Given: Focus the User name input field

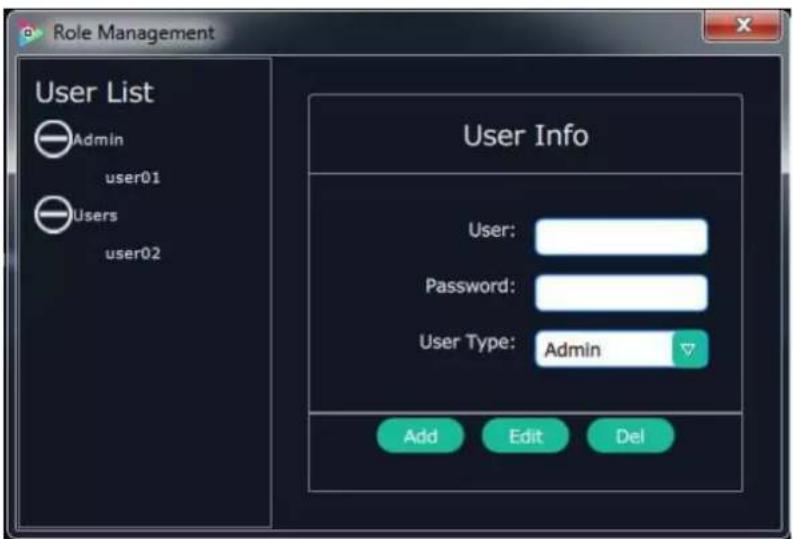Looking at the screenshot, I should coord(622,237).
